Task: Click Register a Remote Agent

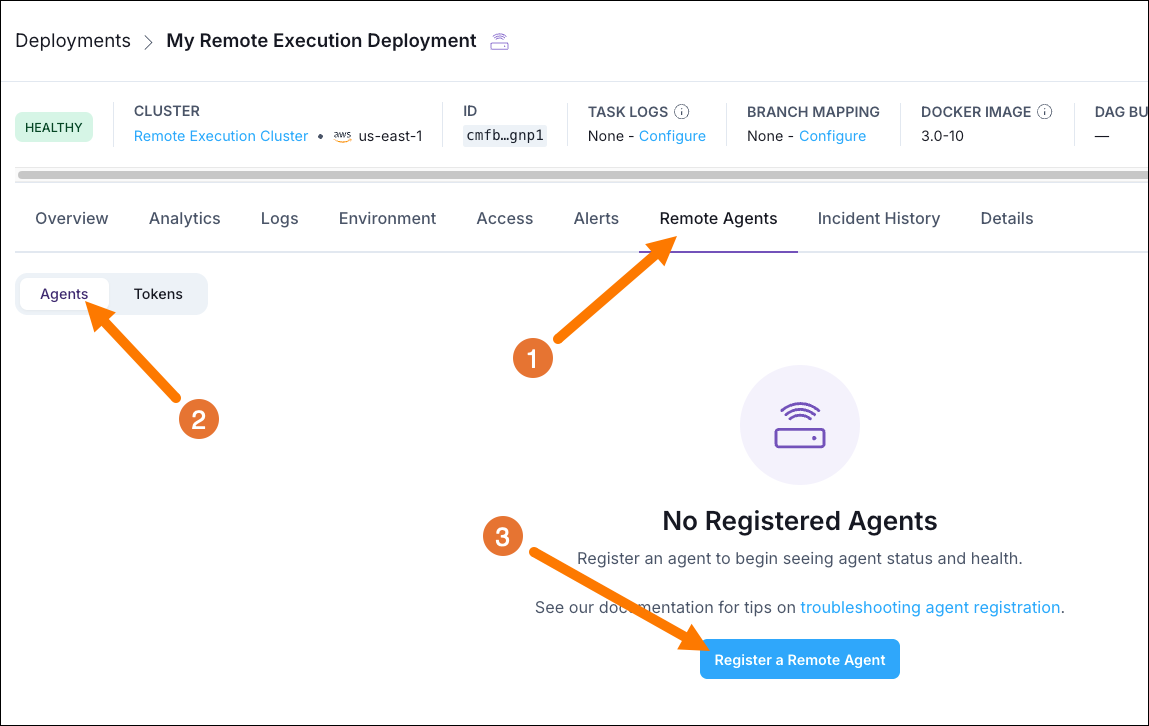Action: [799, 659]
